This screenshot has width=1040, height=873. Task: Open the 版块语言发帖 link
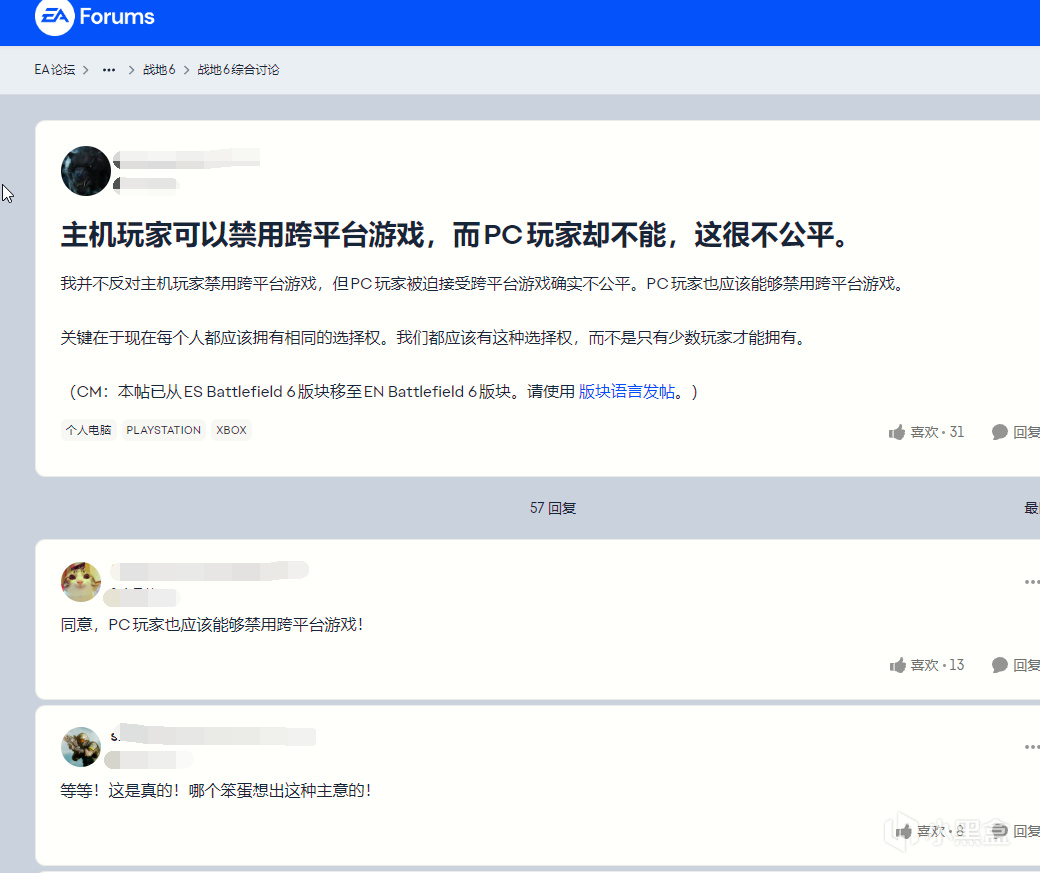click(x=627, y=392)
